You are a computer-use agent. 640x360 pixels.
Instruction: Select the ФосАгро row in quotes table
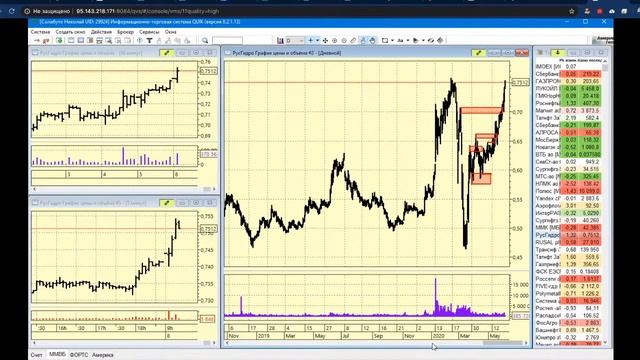pyautogui.click(x=568, y=323)
